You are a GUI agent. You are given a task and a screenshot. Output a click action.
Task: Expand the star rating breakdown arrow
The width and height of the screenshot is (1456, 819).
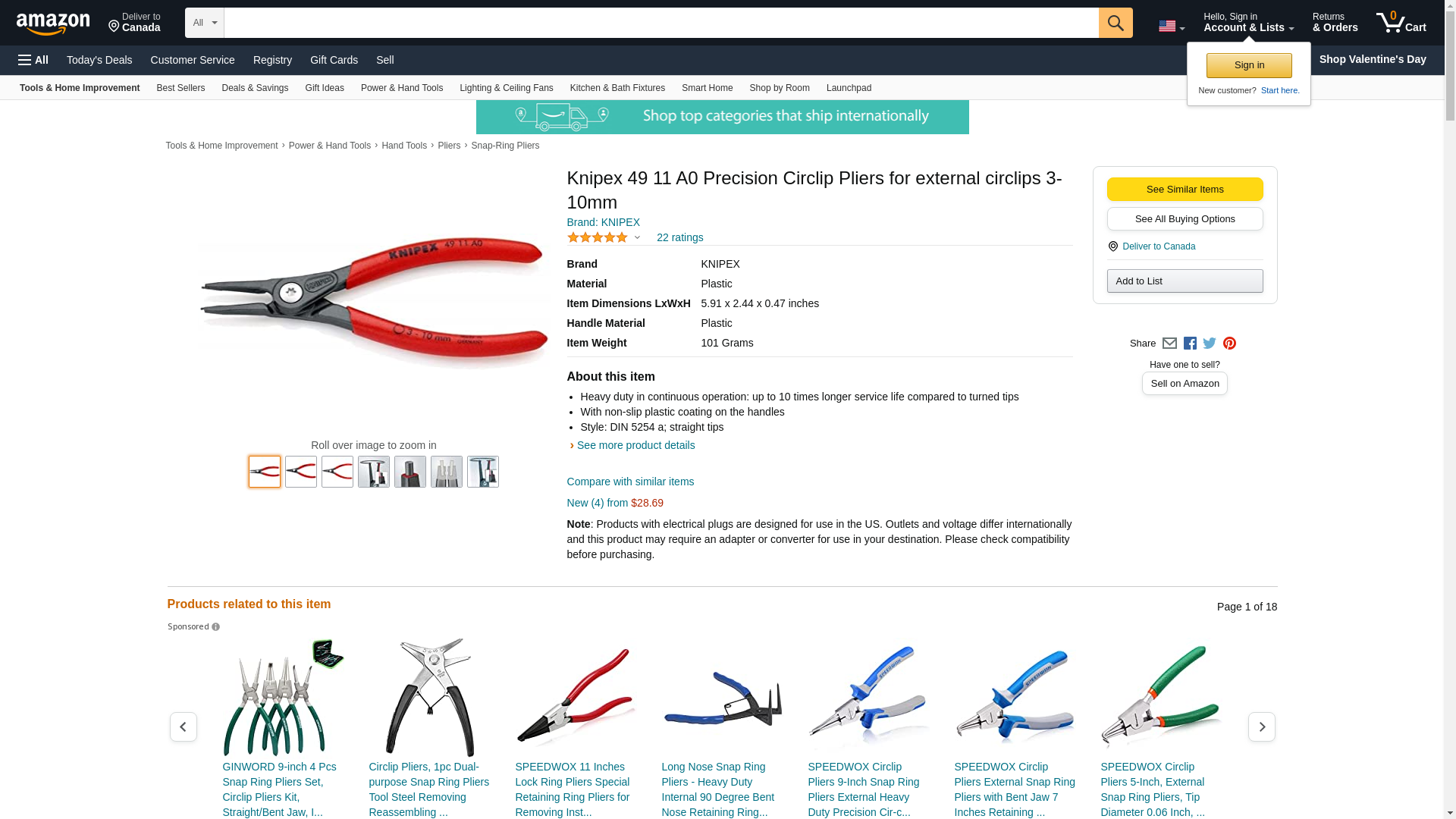(x=637, y=237)
